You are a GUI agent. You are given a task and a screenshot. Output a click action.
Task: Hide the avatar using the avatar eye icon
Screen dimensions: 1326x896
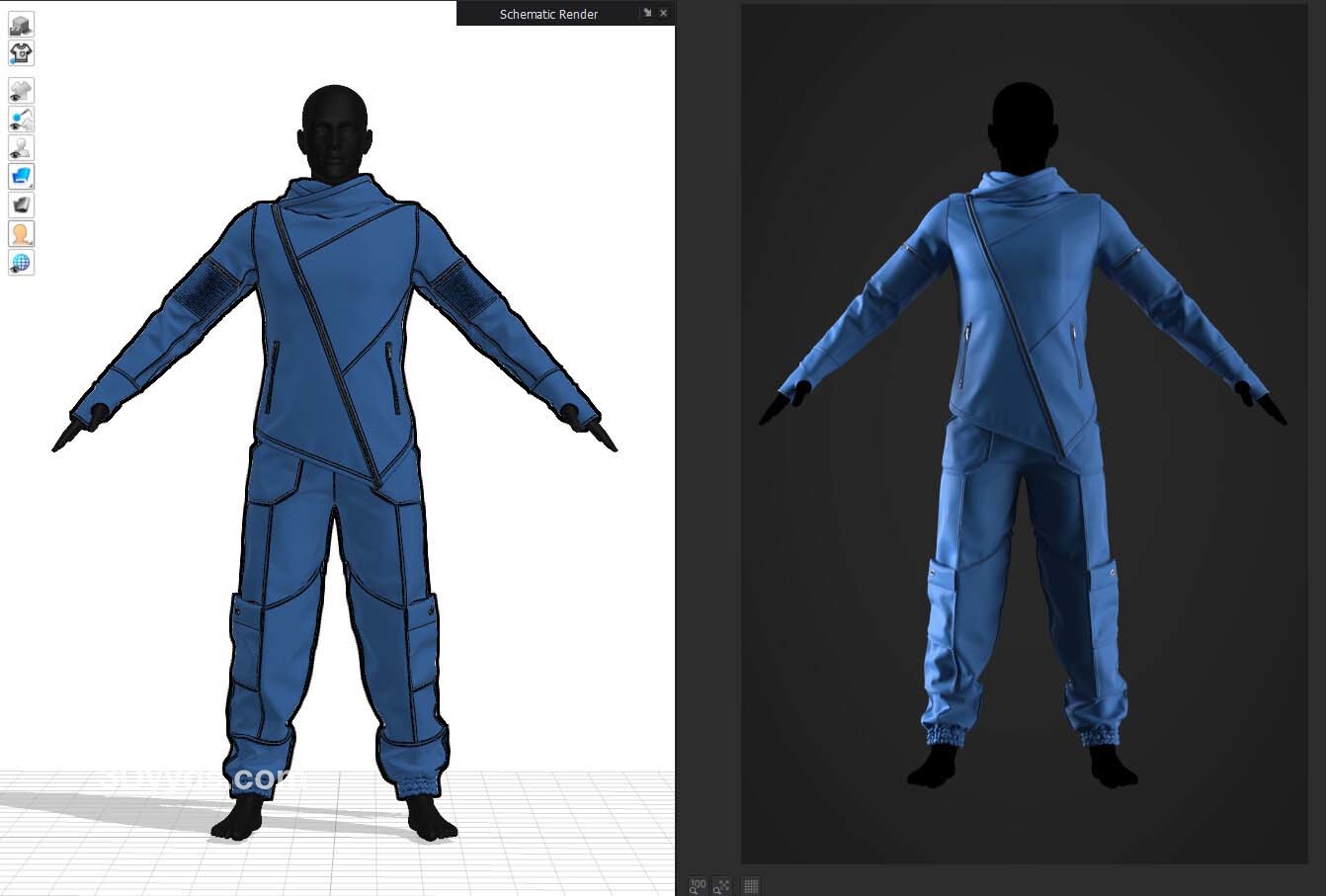tap(21, 148)
